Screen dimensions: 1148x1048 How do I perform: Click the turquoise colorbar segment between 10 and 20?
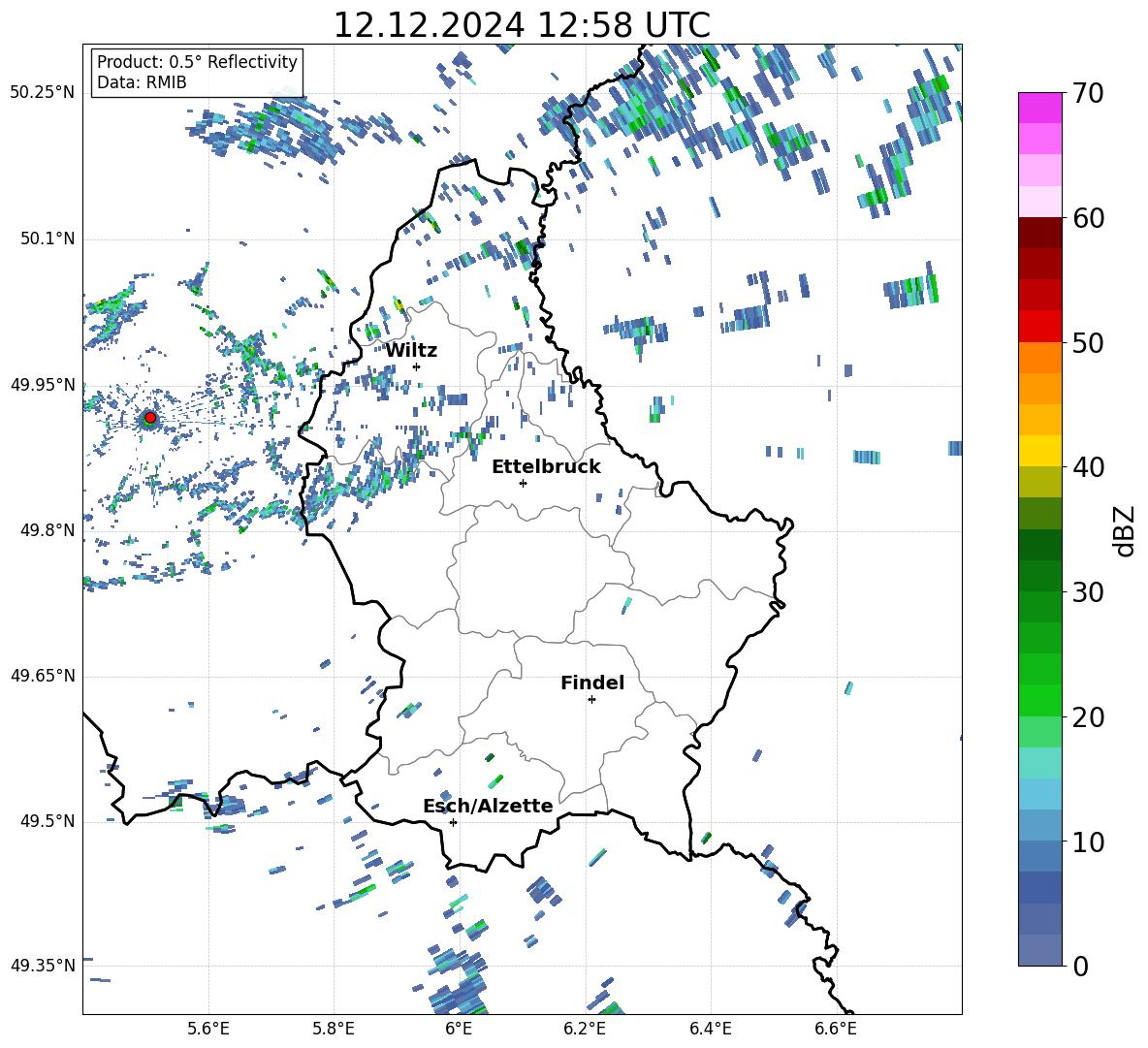[1039, 763]
